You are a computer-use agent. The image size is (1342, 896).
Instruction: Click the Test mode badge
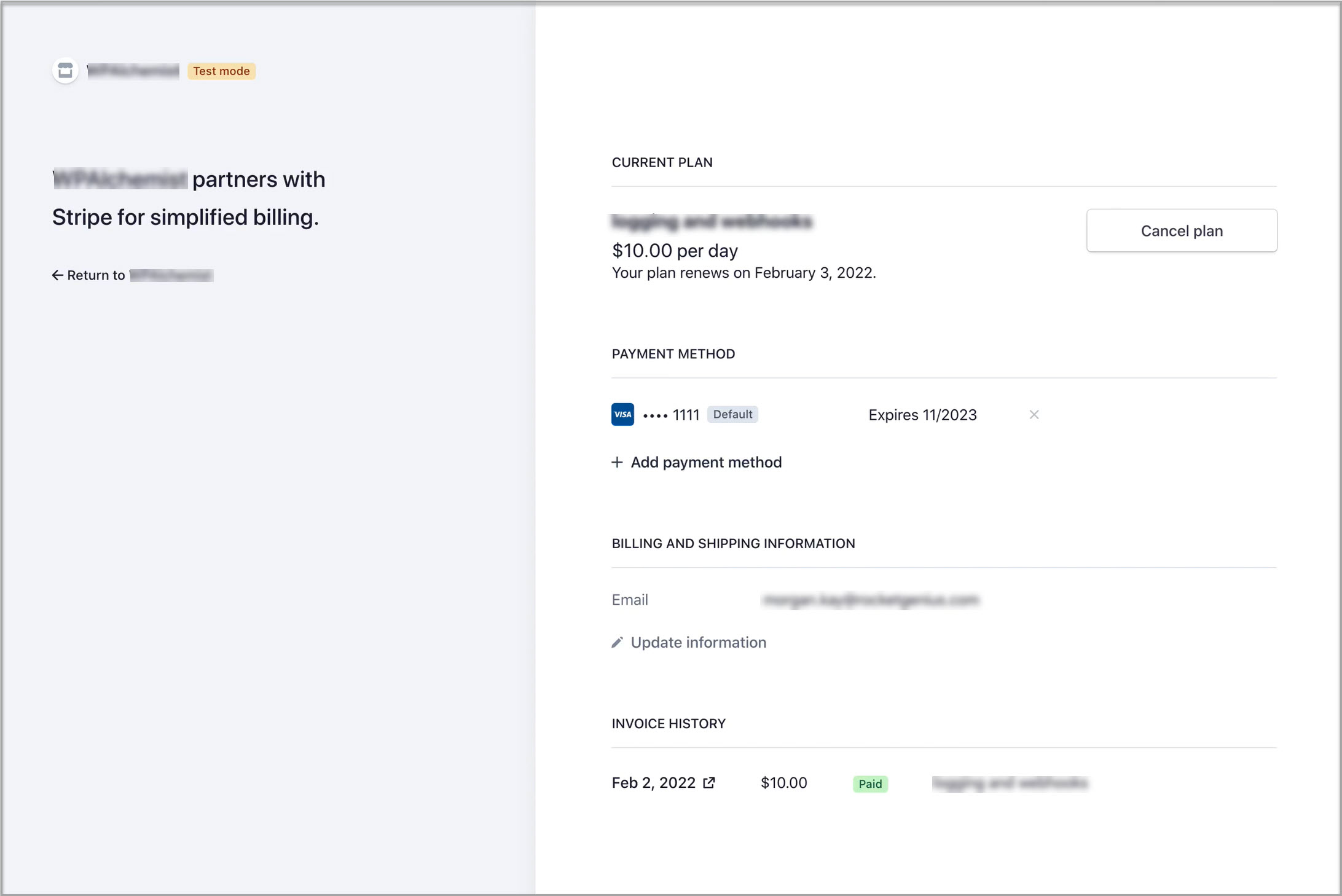pyautogui.click(x=221, y=71)
